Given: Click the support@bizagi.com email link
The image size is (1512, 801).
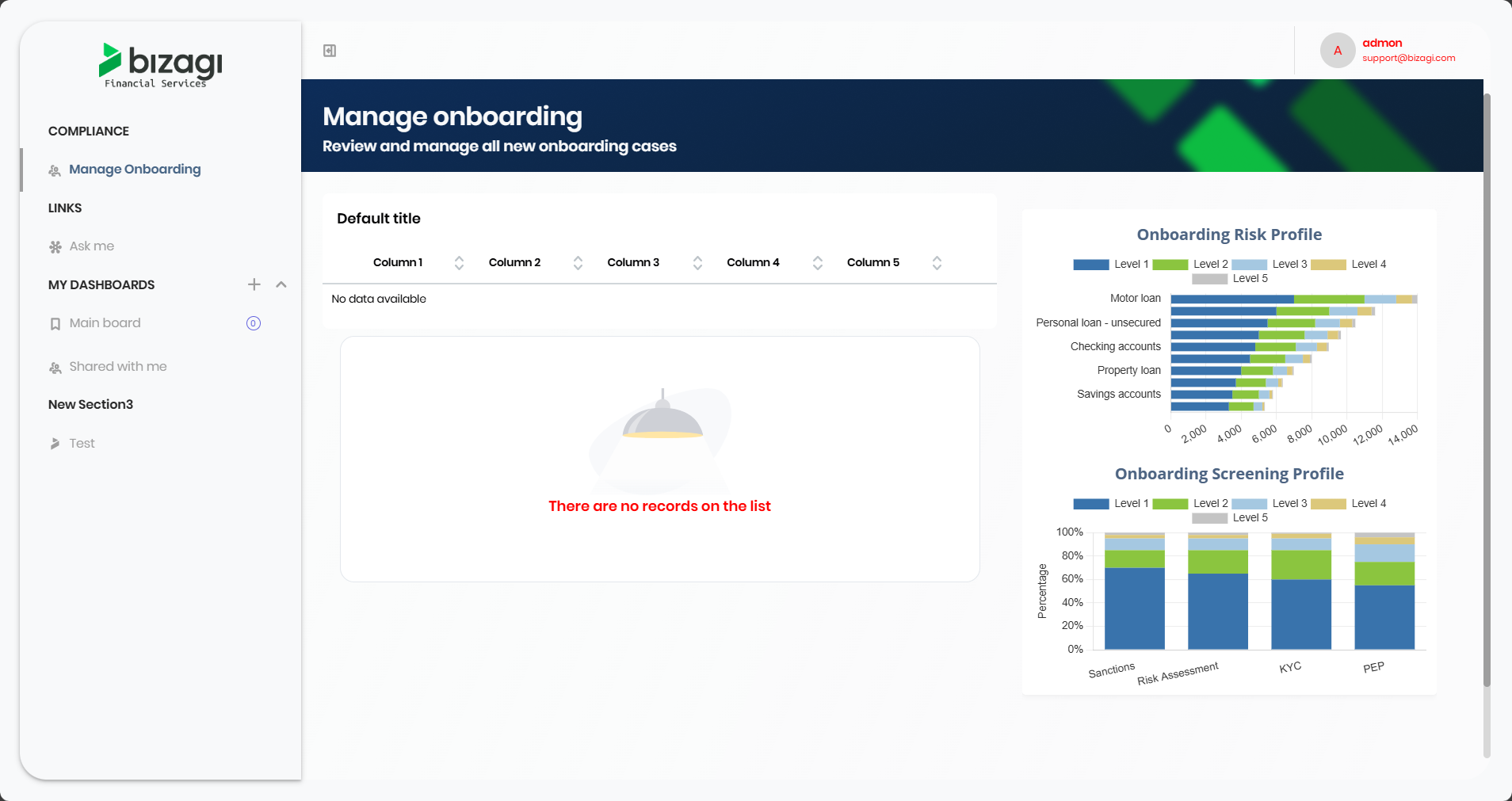Looking at the screenshot, I should pyautogui.click(x=1408, y=58).
